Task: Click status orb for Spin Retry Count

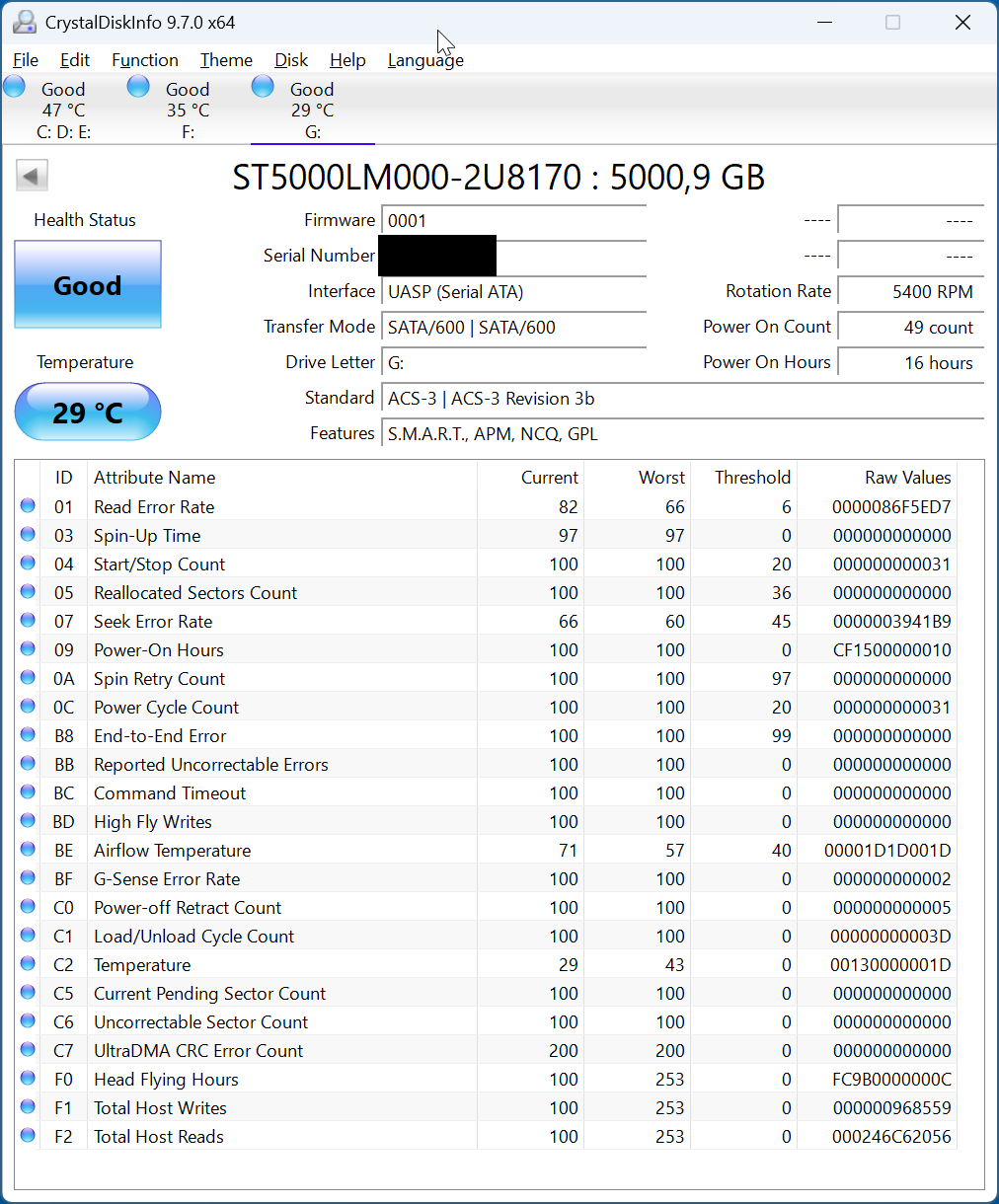Action: pos(28,678)
